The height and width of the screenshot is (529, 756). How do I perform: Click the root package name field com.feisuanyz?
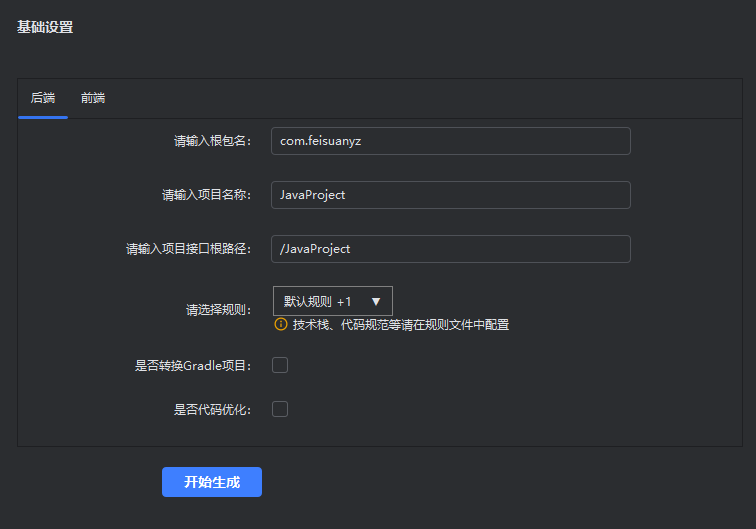(450, 141)
